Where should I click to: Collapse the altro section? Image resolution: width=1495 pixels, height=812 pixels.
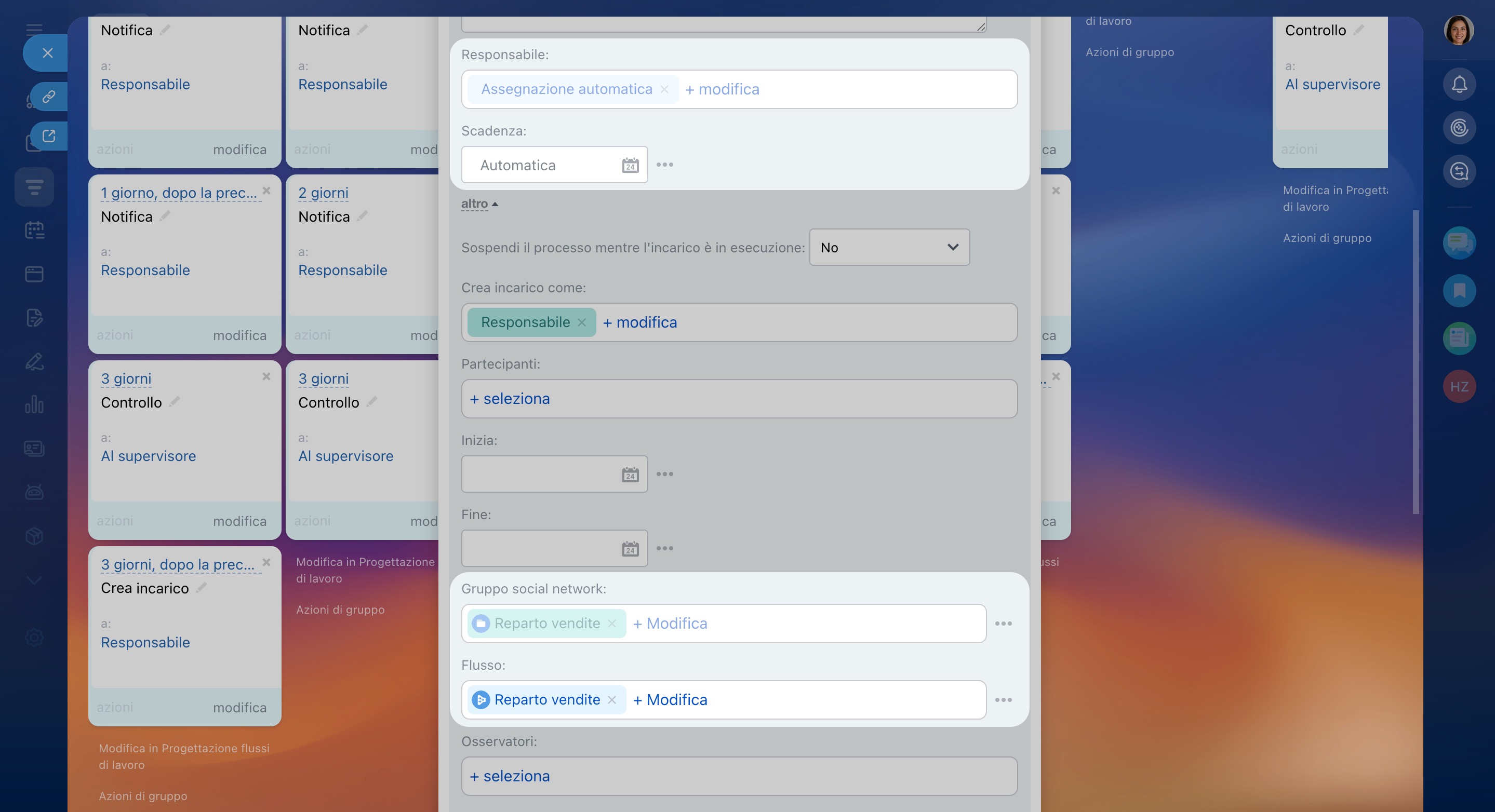coord(479,204)
